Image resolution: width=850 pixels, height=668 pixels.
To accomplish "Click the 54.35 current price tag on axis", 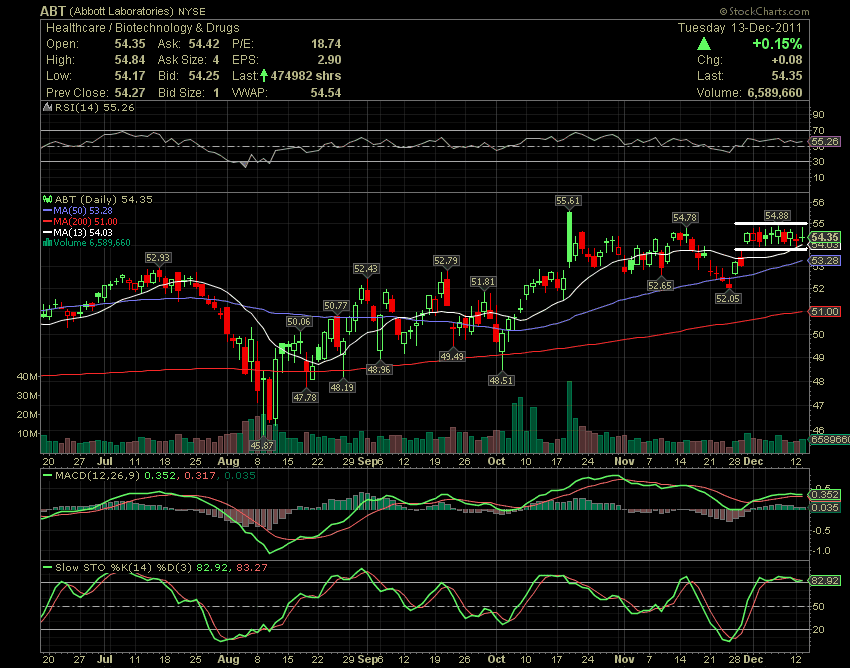I will [x=825, y=237].
